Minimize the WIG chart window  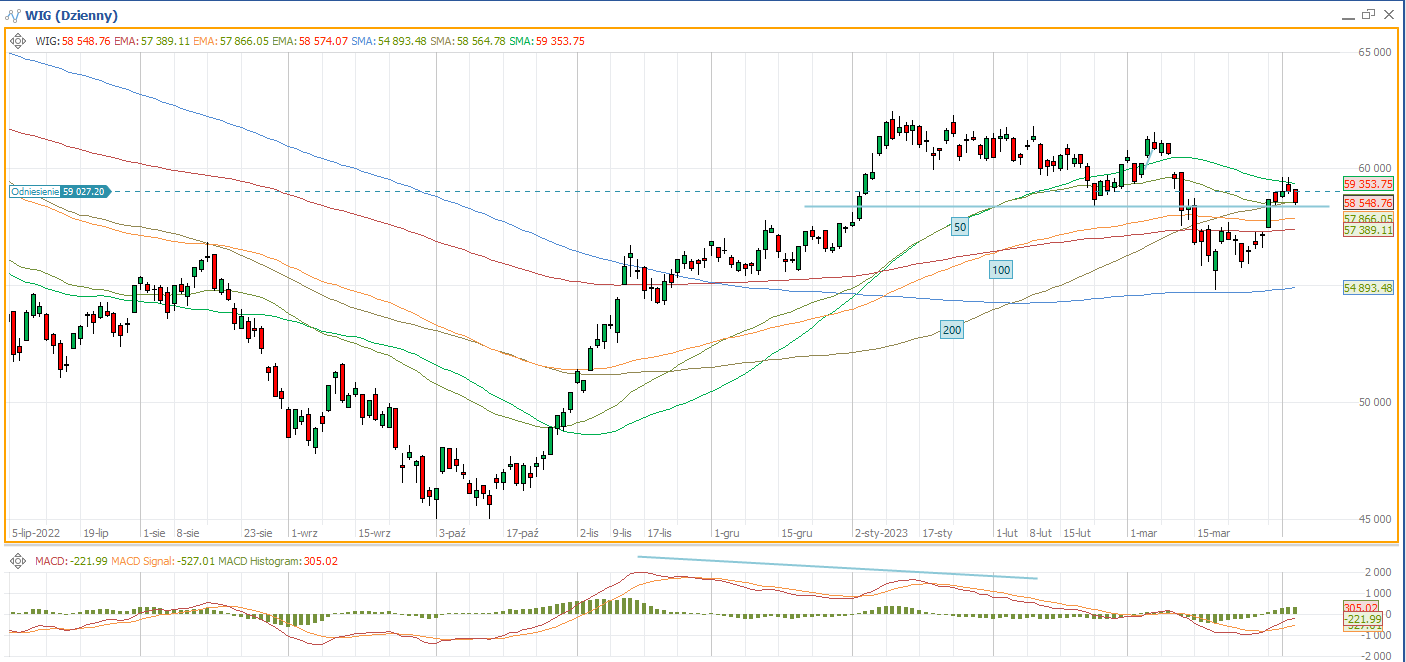pos(1347,14)
